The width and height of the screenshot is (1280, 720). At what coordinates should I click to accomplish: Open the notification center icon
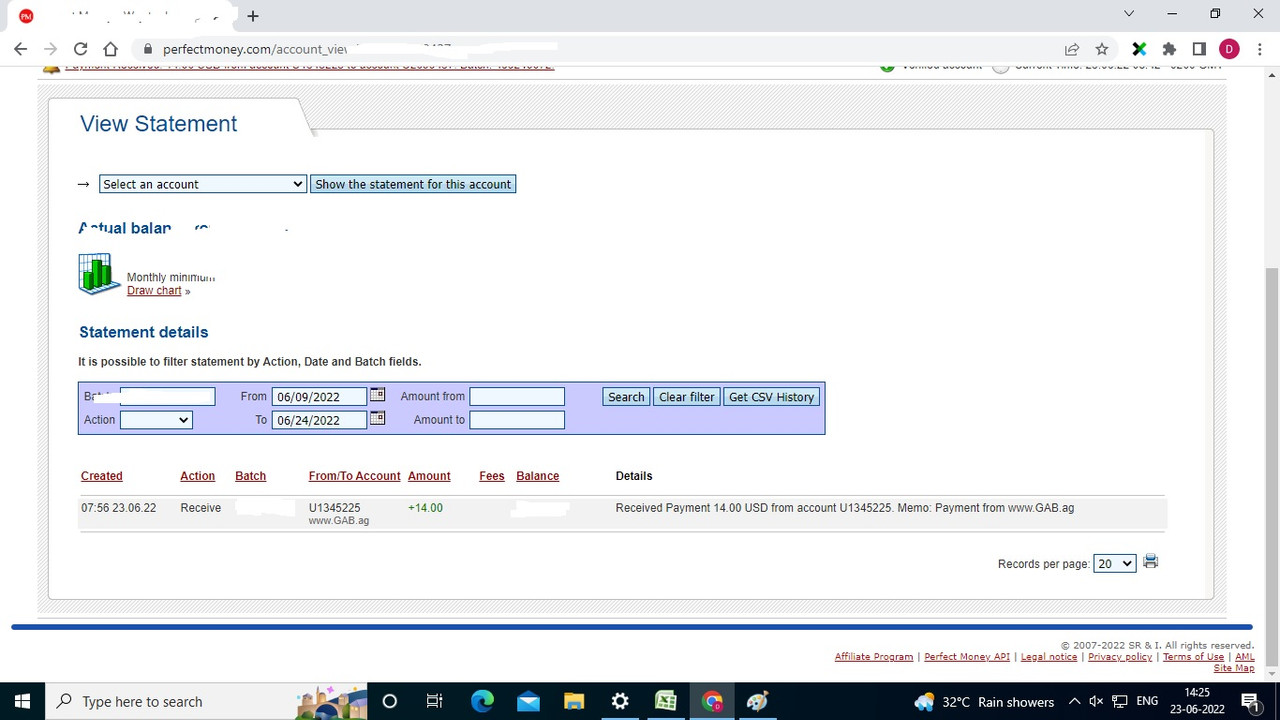pos(1250,702)
